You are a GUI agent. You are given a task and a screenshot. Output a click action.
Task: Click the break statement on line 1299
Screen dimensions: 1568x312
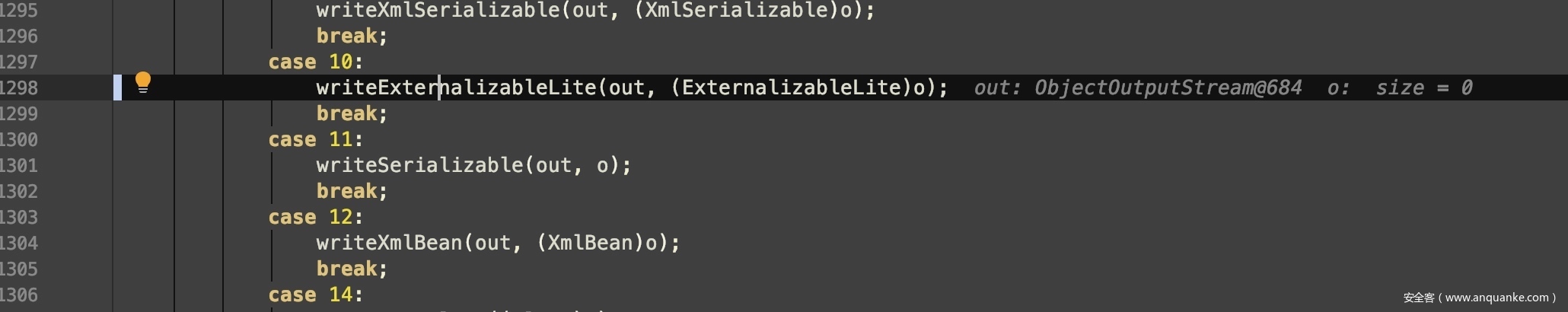point(352,114)
